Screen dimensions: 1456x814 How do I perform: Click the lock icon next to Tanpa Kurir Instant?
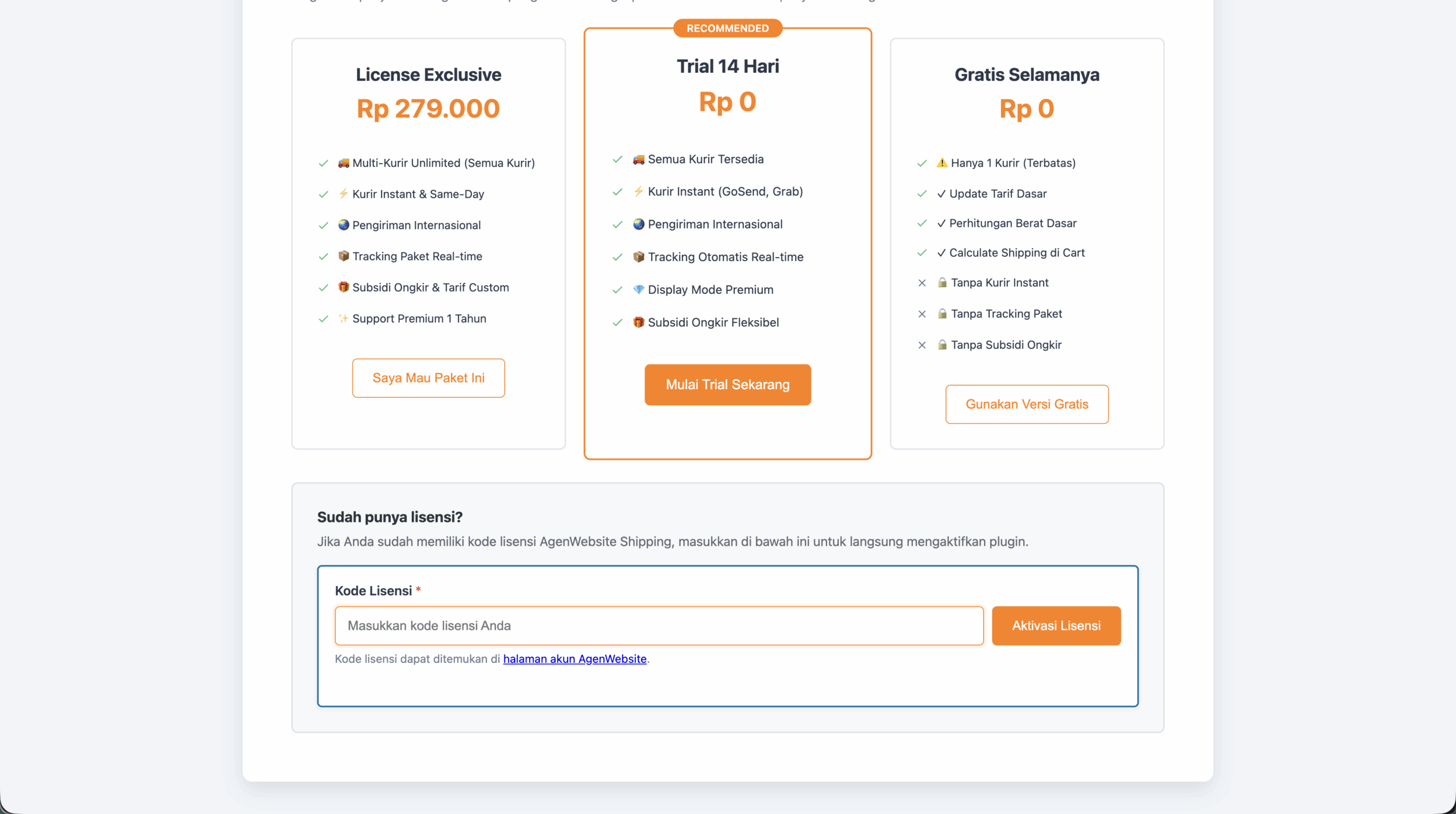(x=942, y=283)
